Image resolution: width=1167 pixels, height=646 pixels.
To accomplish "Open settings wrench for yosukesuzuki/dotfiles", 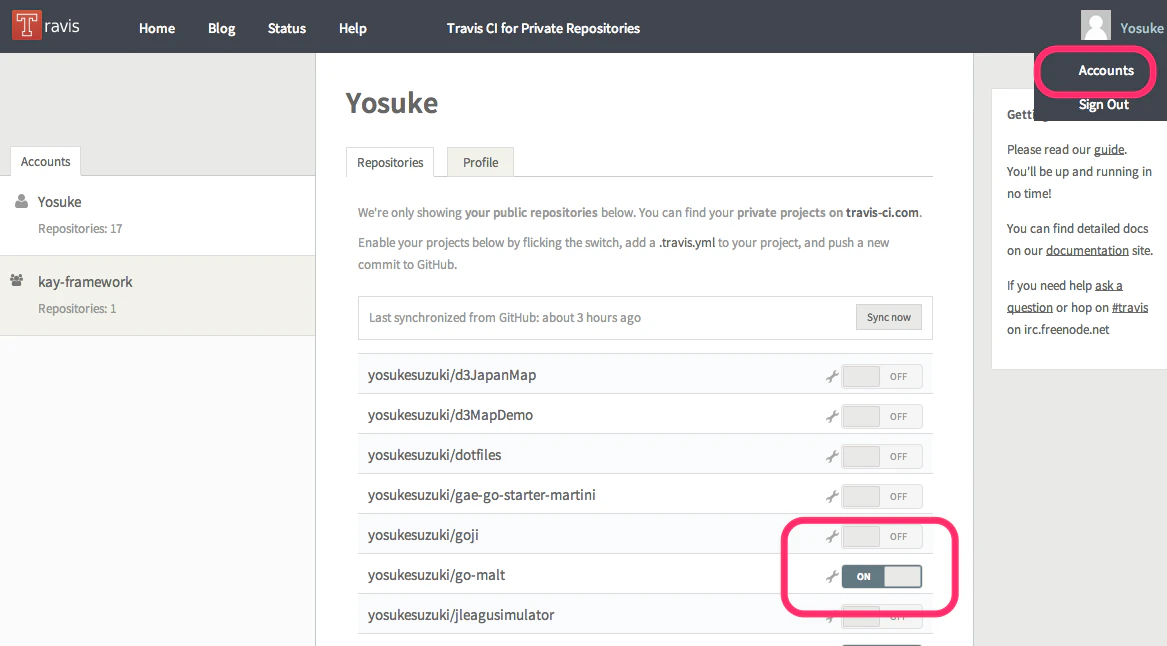I will 832,456.
